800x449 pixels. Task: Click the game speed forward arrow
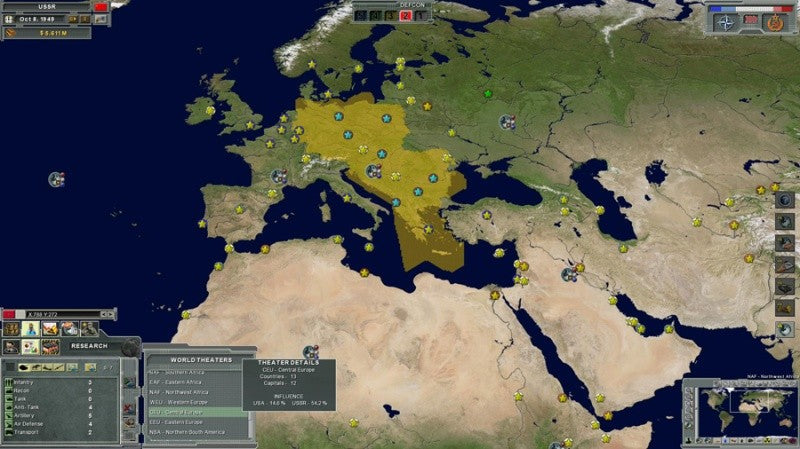[x=73, y=19]
